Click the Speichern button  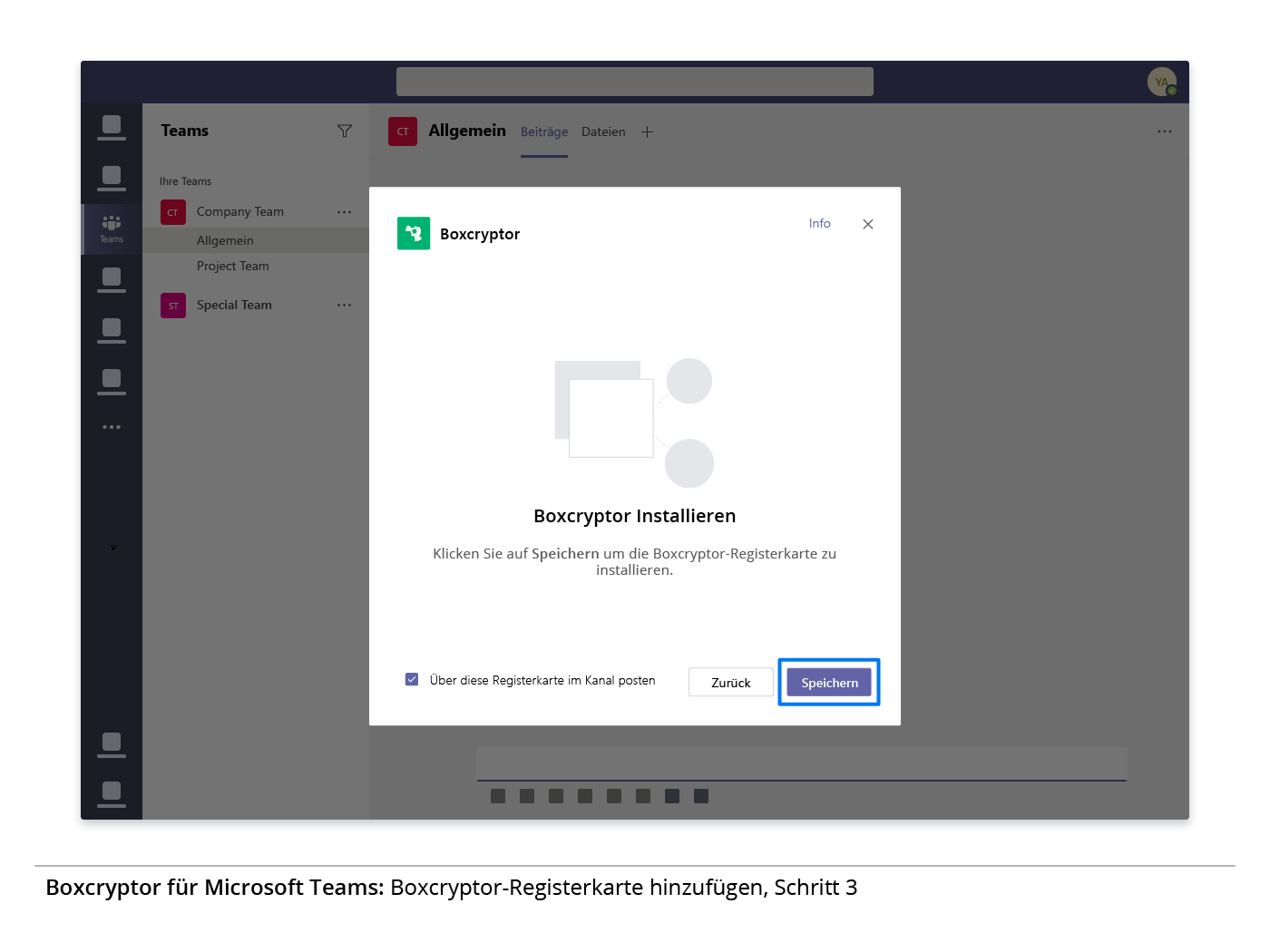tap(829, 683)
